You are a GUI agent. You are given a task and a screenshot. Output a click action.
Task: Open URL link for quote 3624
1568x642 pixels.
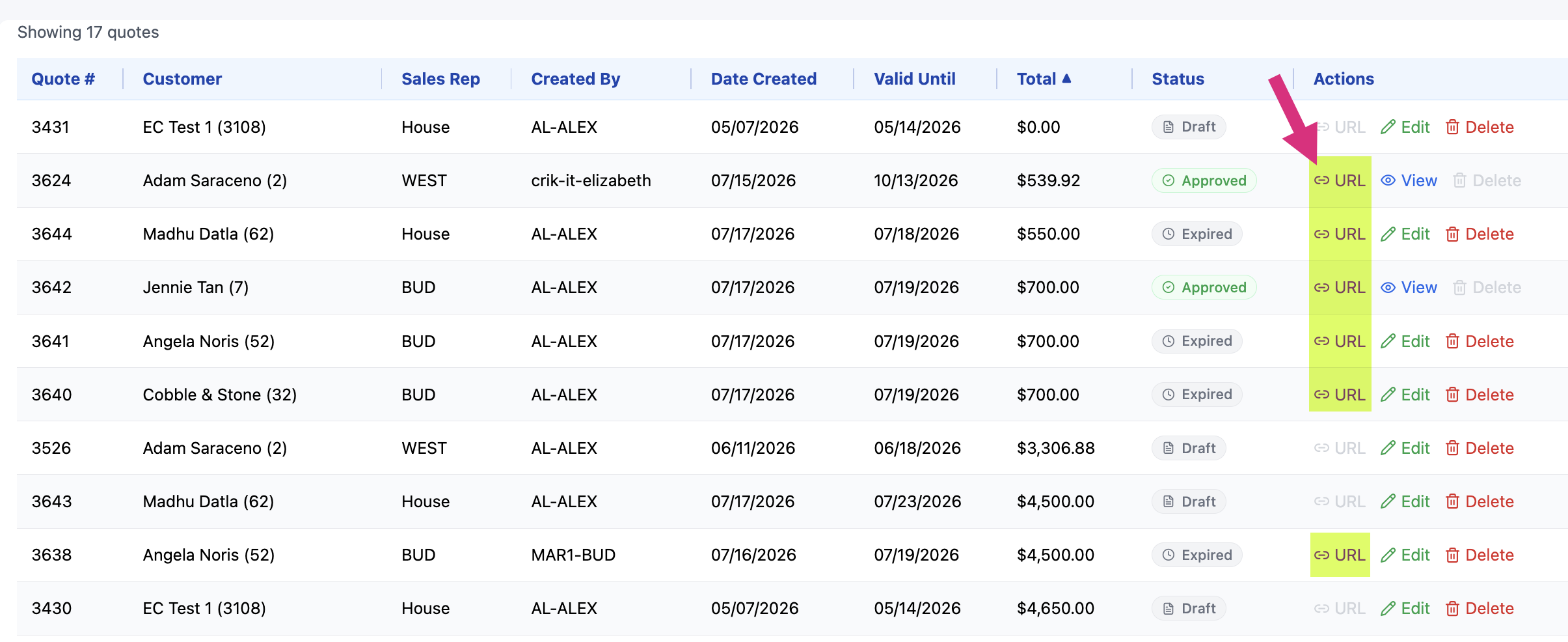pos(1340,181)
